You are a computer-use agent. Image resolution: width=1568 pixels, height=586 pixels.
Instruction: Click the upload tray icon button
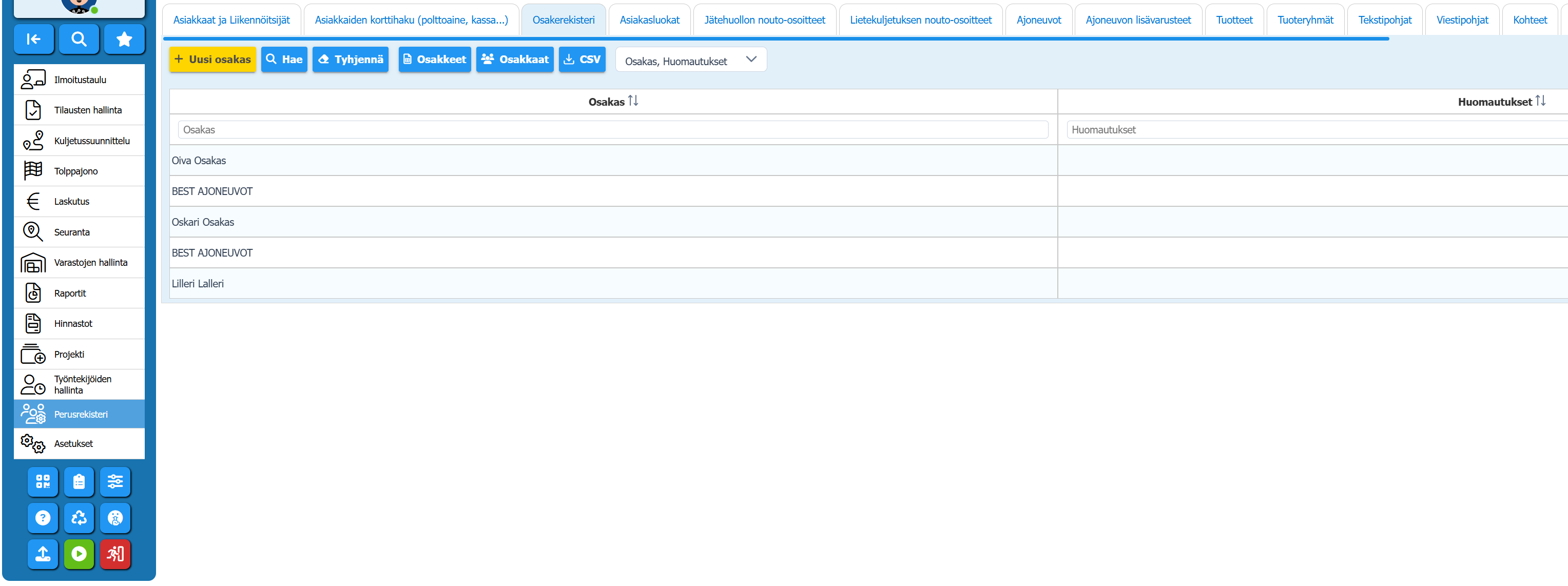point(43,554)
